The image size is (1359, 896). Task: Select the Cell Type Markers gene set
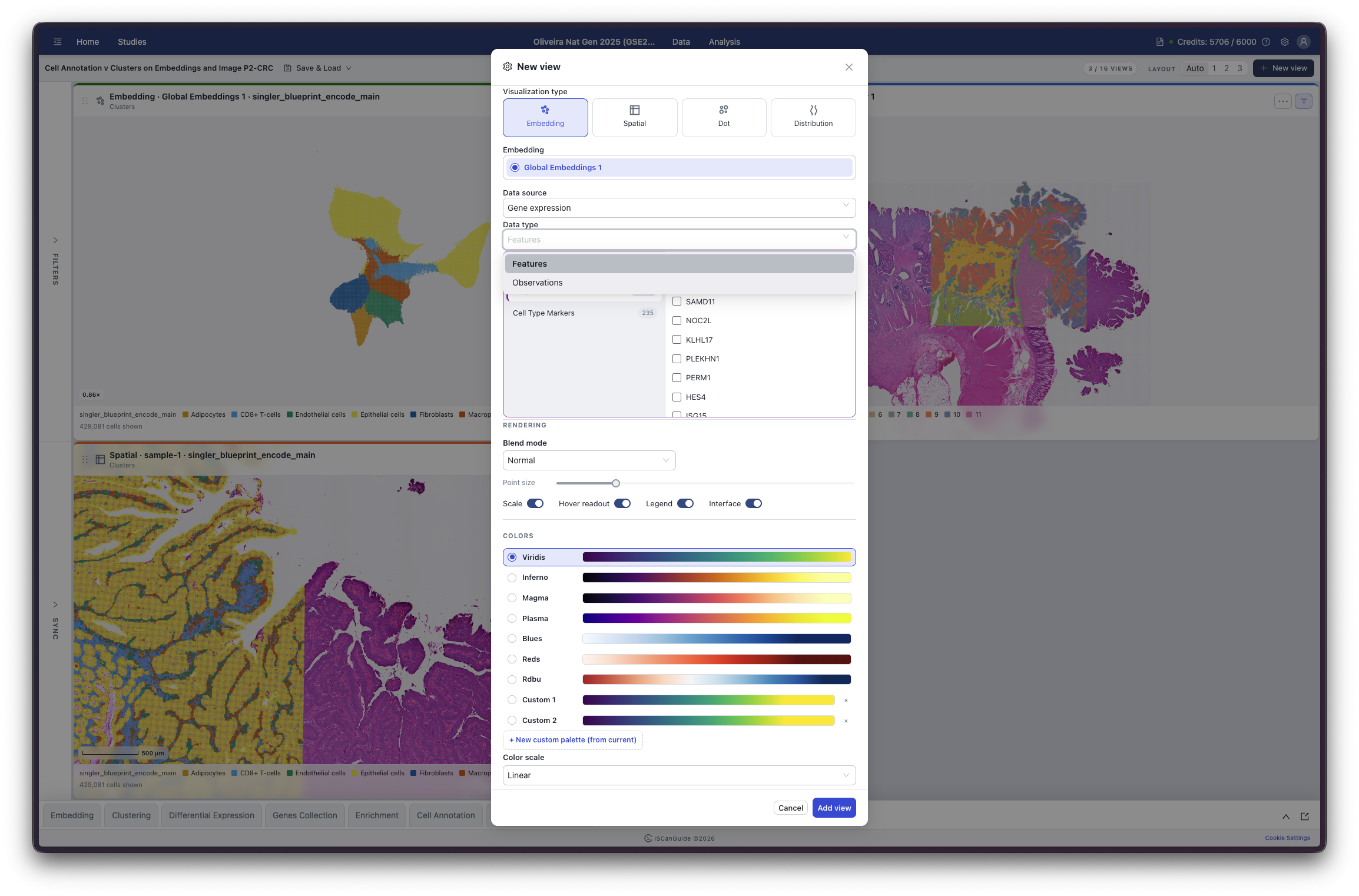(583, 313)
